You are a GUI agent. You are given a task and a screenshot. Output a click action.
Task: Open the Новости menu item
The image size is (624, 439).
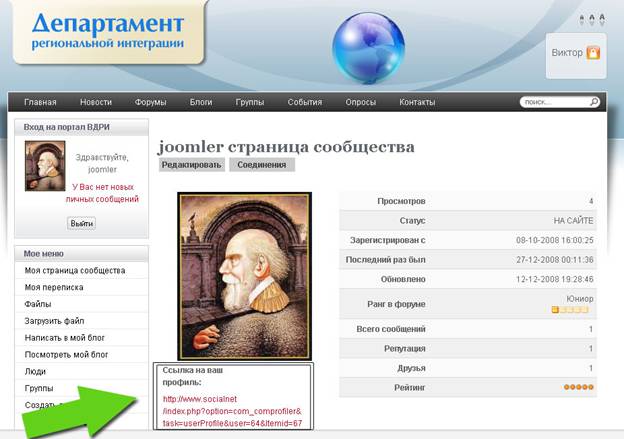tap(96, 102)
